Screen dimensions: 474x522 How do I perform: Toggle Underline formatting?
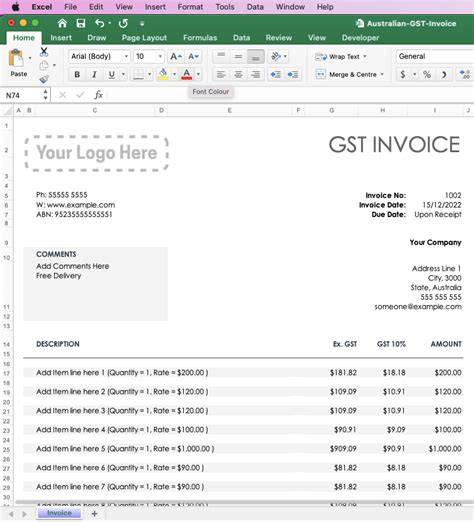coord(112,74)
